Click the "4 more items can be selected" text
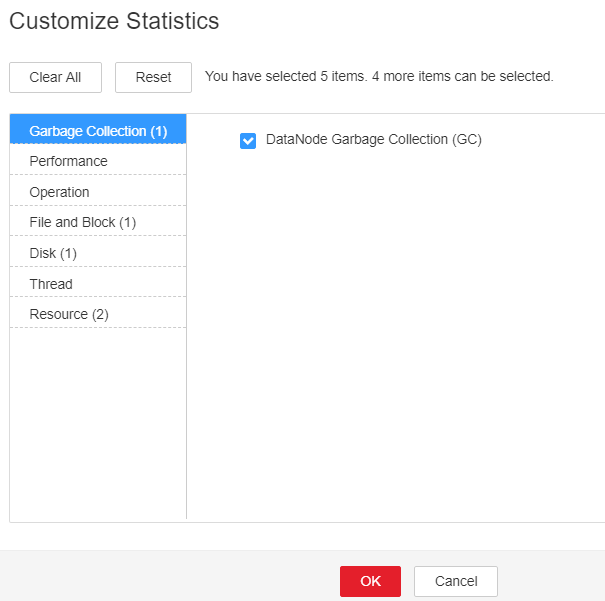Screen dimensions: 605x601 pos(463,76)
